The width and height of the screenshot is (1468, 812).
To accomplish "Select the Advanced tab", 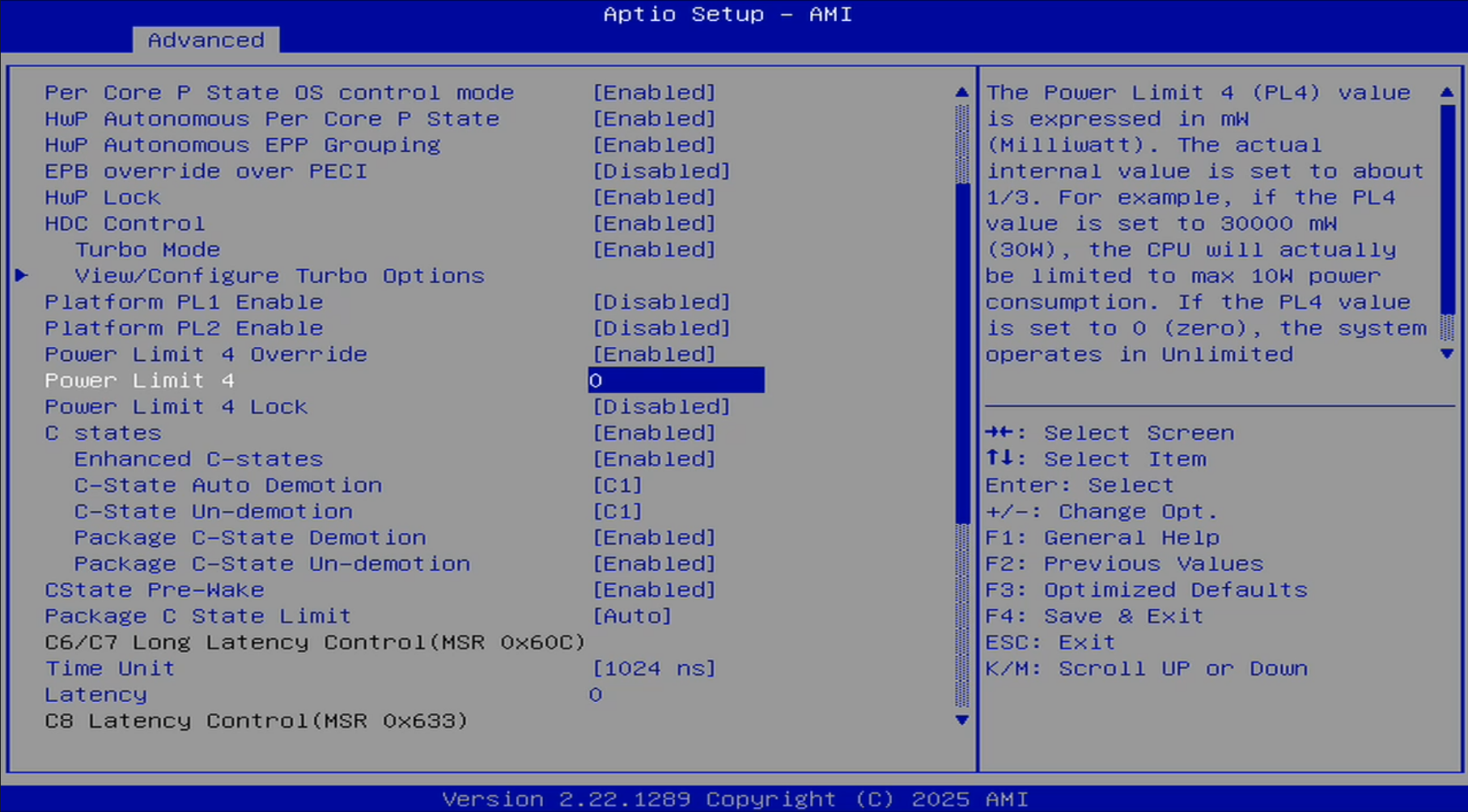I will click(x=206, y=40).
